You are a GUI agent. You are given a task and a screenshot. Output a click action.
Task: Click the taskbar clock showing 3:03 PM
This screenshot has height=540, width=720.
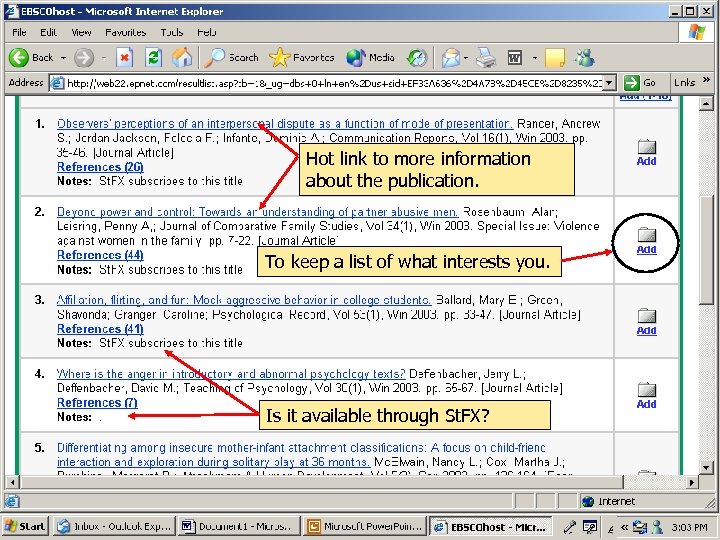click(x=689, y=527)
